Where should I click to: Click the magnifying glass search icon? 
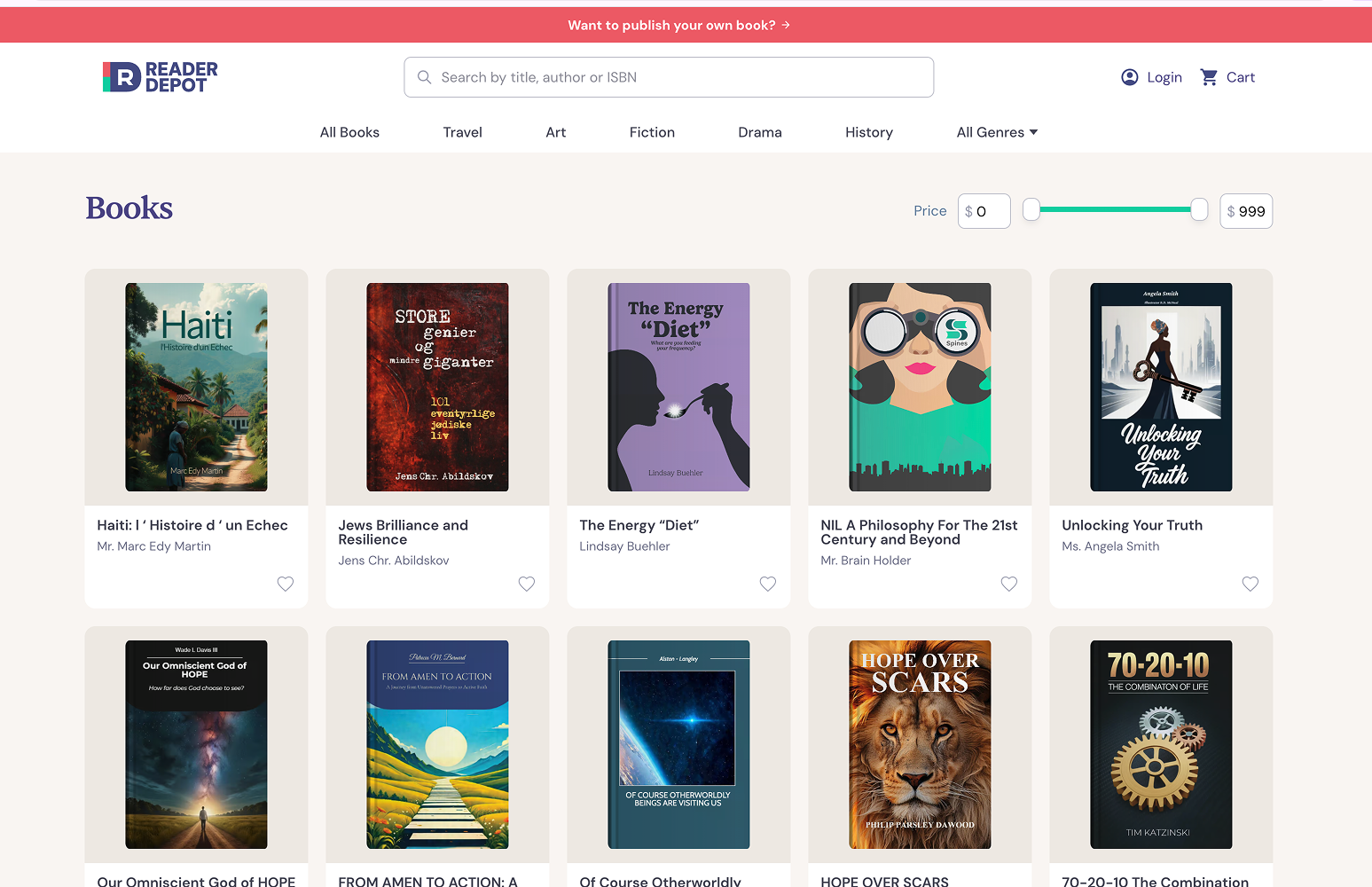click(425, 77)
